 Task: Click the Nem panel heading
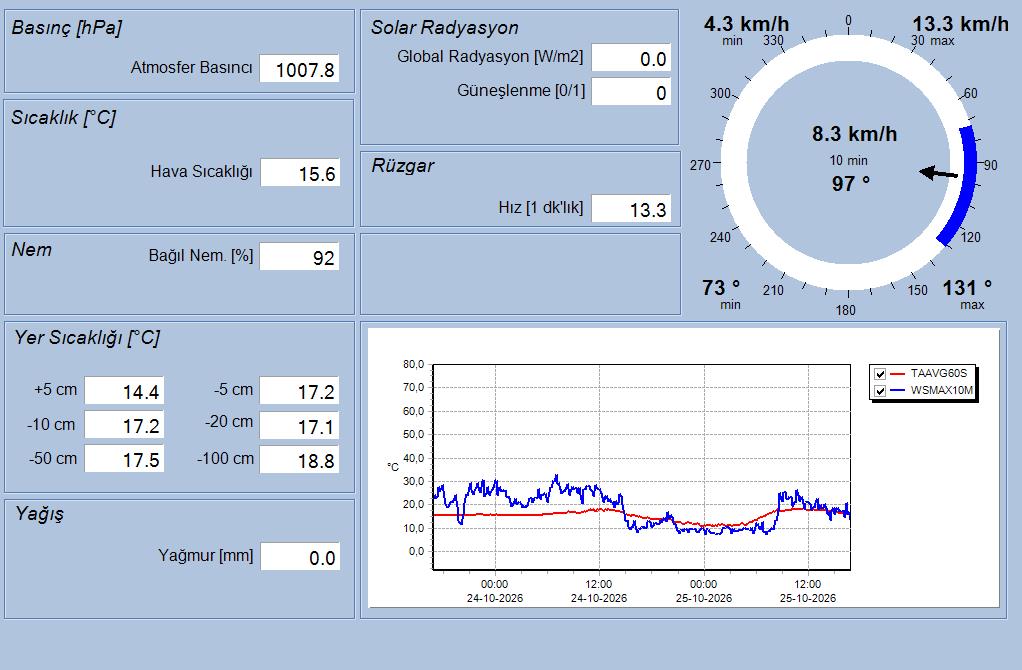click(31, 250)
